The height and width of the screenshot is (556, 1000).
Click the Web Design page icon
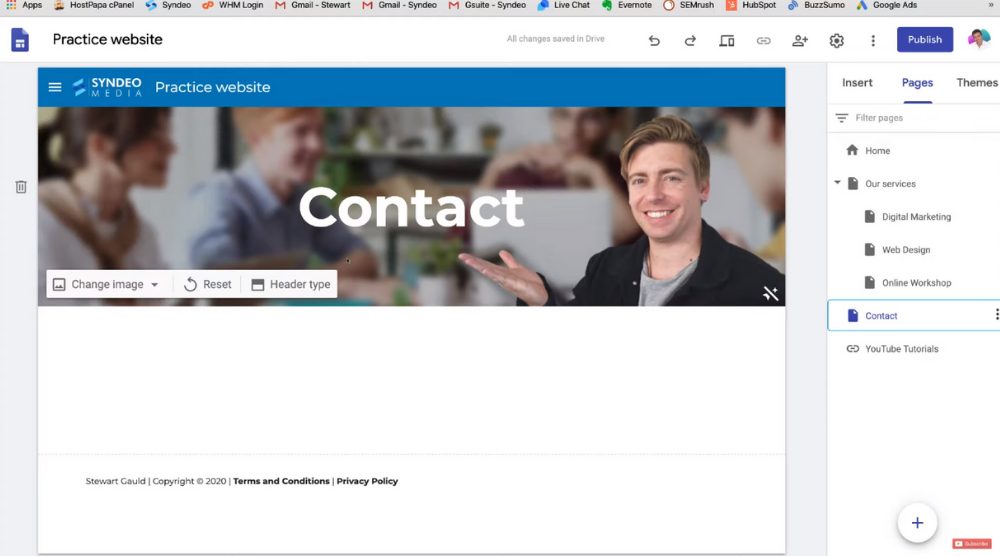click(x=869, y=249)
